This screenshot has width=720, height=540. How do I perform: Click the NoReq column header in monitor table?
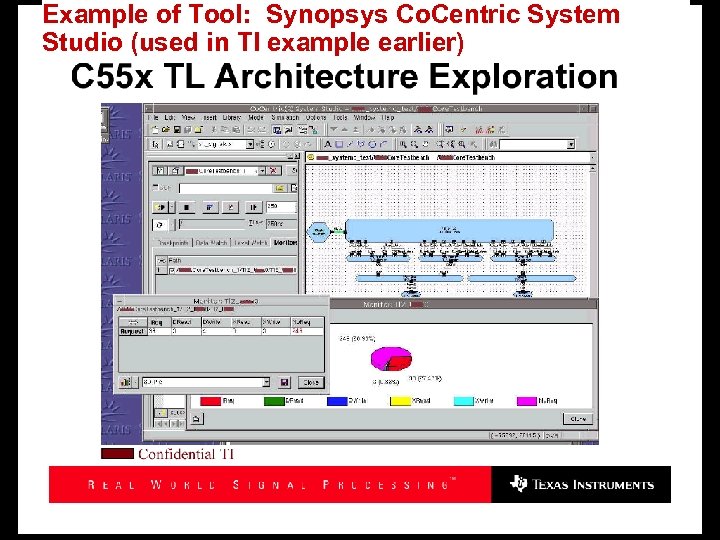pos(307,322)
